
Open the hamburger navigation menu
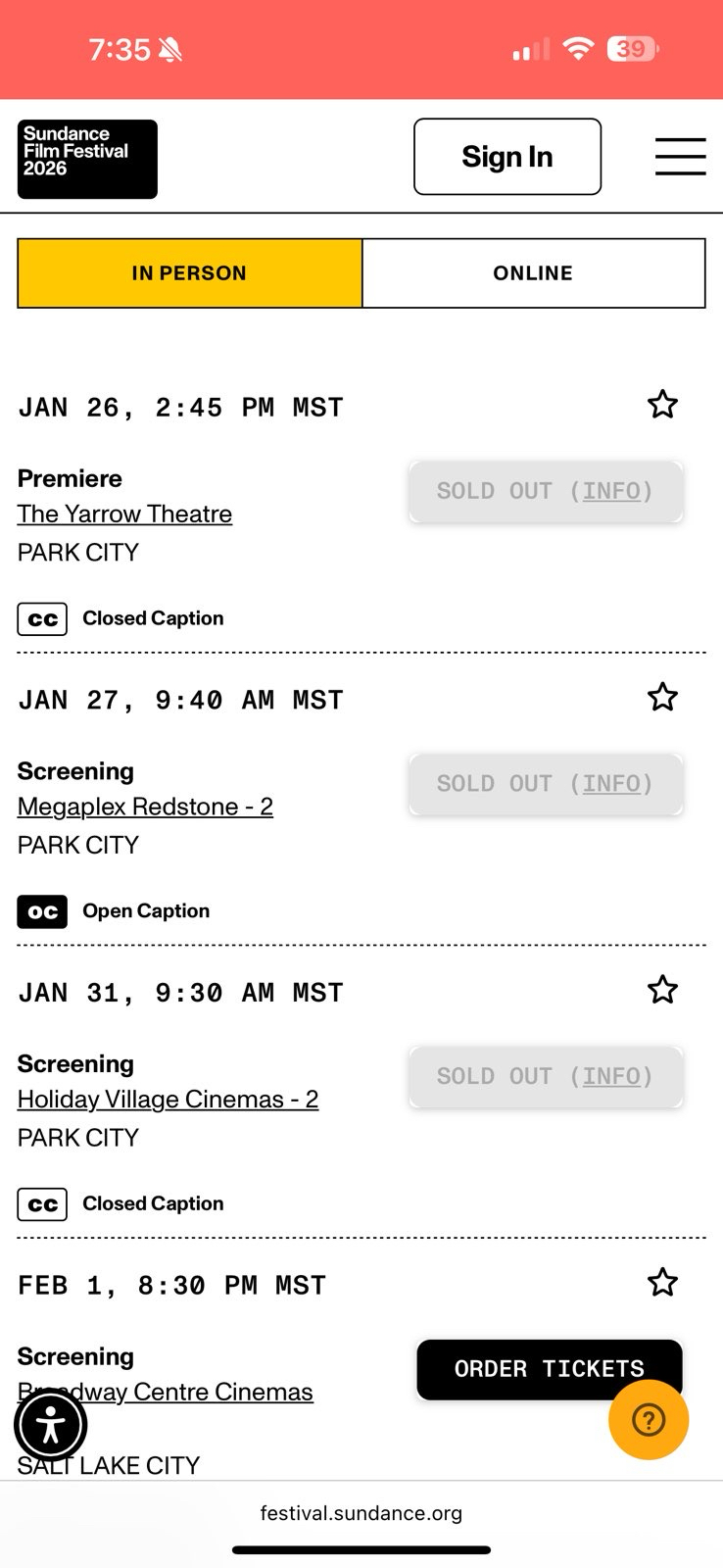680,157
